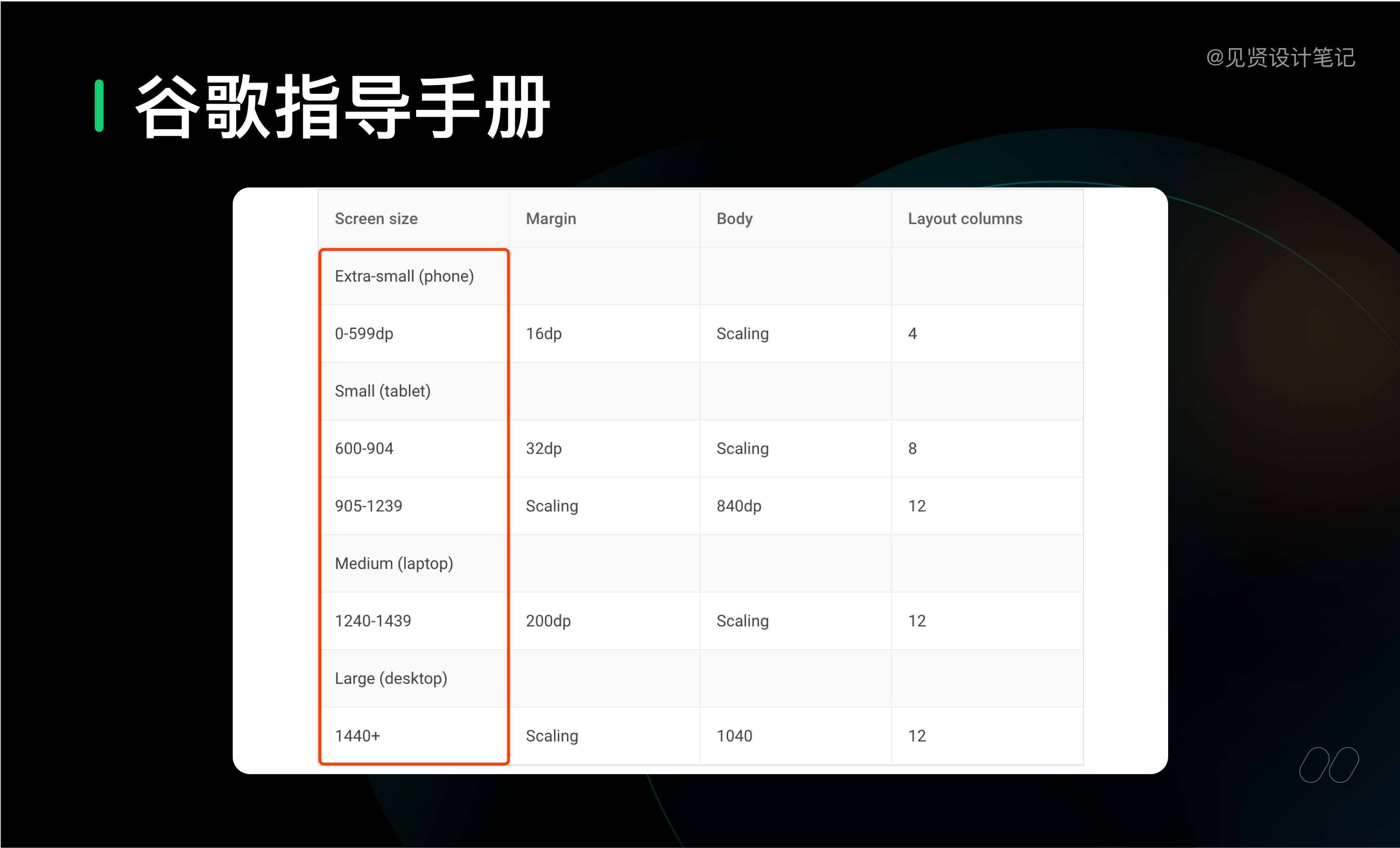Click the 16dp margin cell
The image size is (1400, 848).
coord(543,333)
